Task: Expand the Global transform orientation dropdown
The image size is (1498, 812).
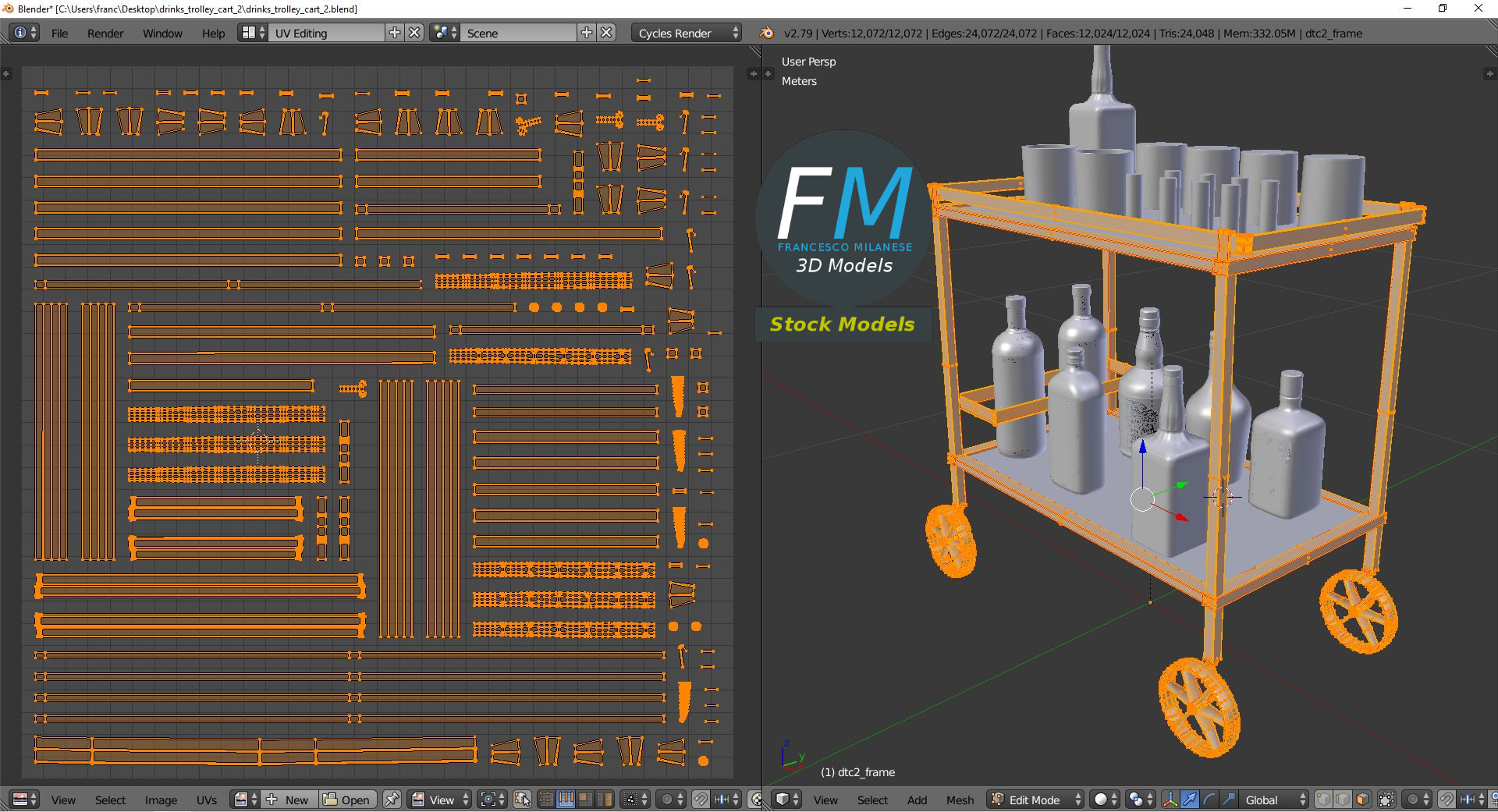Action: [1274, 800]
